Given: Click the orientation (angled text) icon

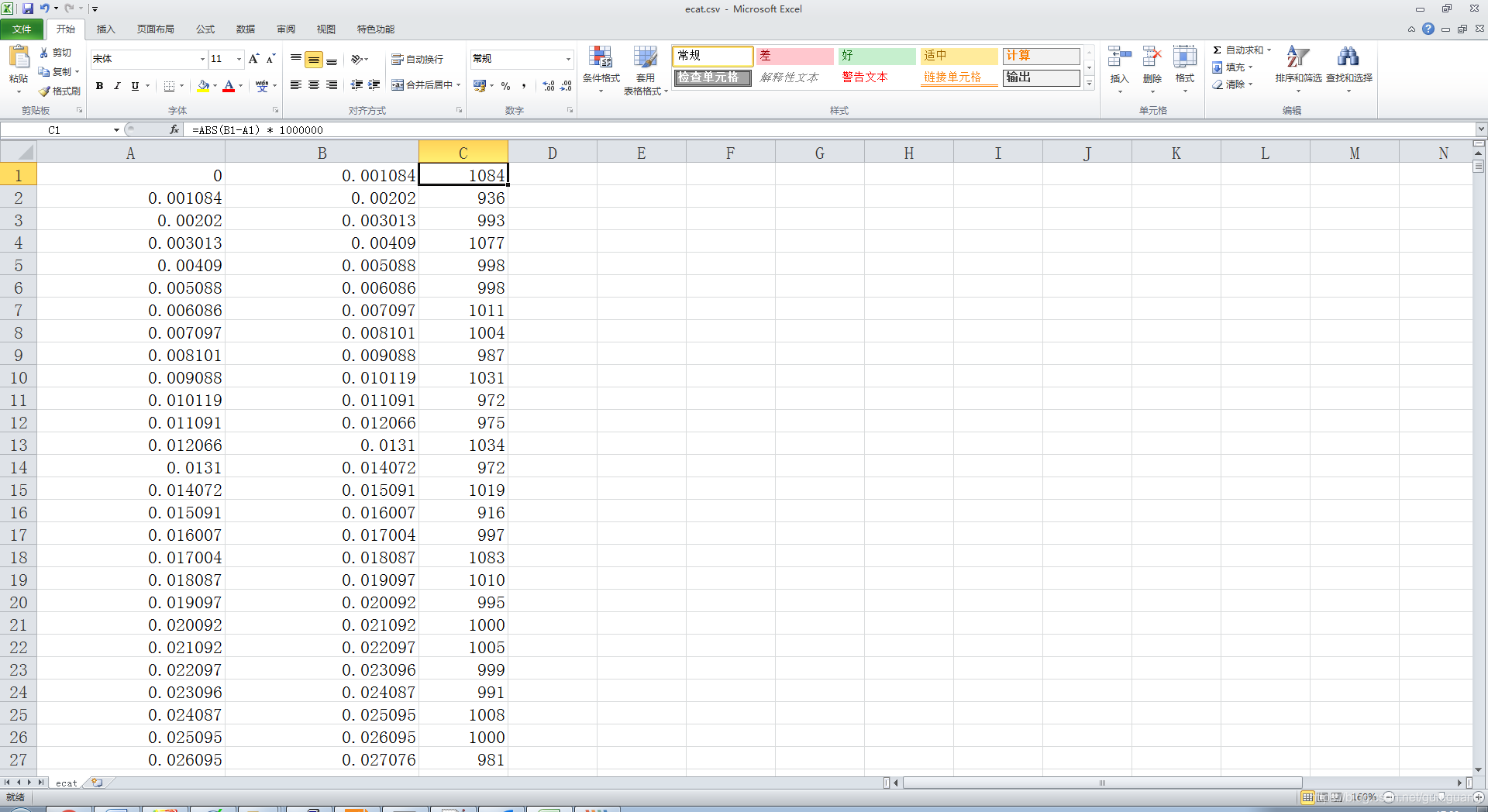Looking at the screenshot, I should [x=356, y=59].
